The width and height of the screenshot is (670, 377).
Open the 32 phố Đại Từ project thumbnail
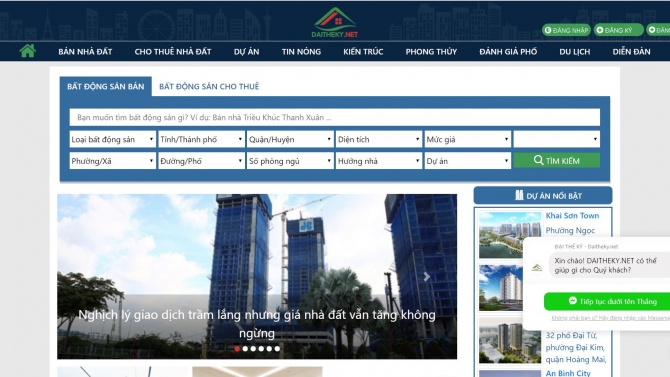[x=510, y=340]
